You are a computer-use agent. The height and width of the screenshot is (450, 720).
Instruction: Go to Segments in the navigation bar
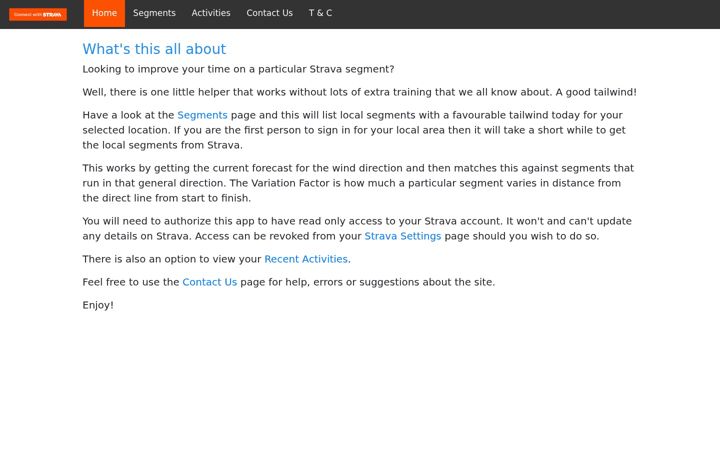point(154,13)
